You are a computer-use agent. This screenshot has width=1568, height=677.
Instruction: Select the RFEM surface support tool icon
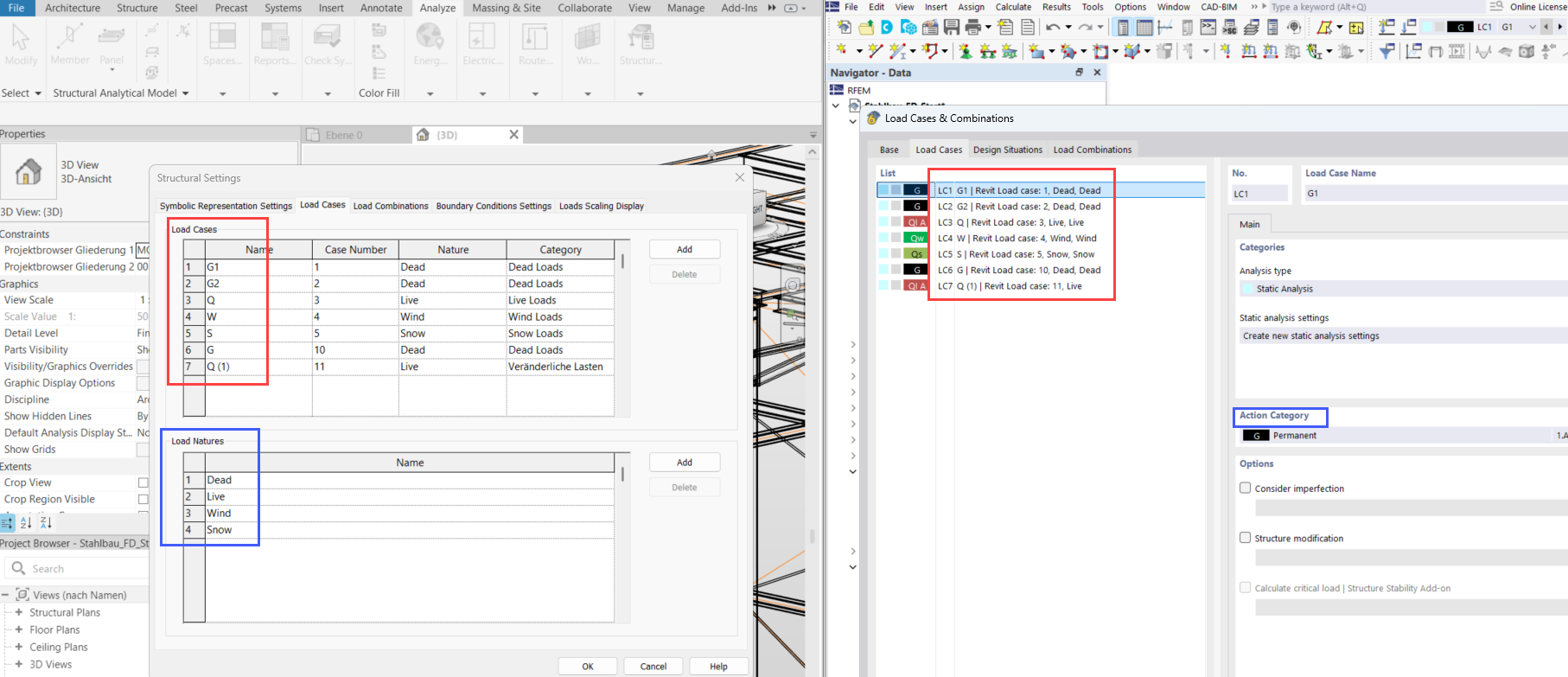click(x=1010, y=51)
